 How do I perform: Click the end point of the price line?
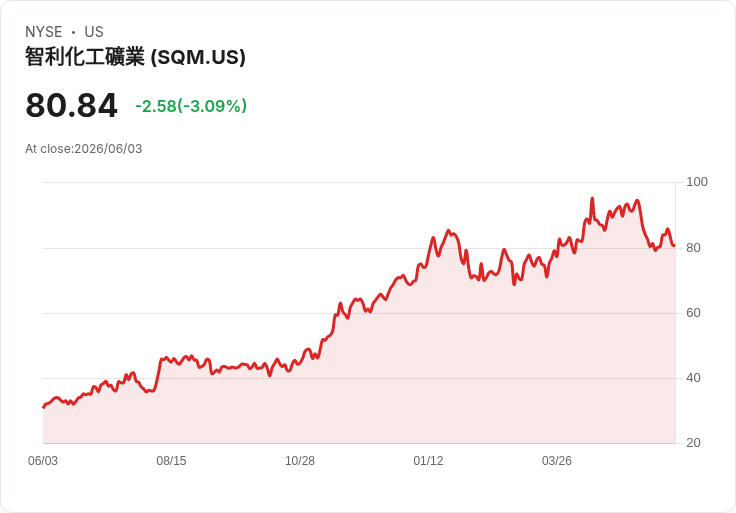pyautogui.click(x=674, y=245)
